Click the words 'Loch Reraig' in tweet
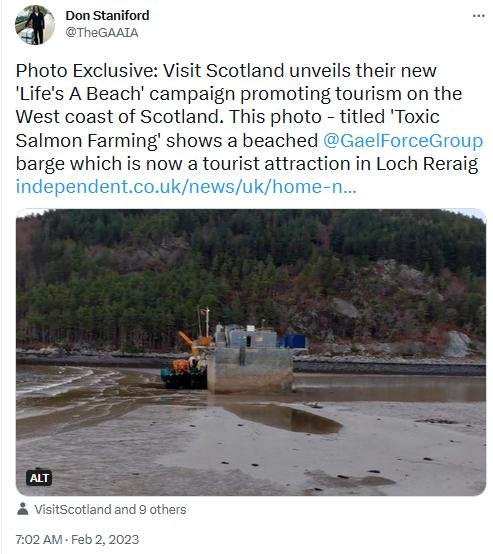The width and height of the screenshot is (493, 554). point(427,164)
